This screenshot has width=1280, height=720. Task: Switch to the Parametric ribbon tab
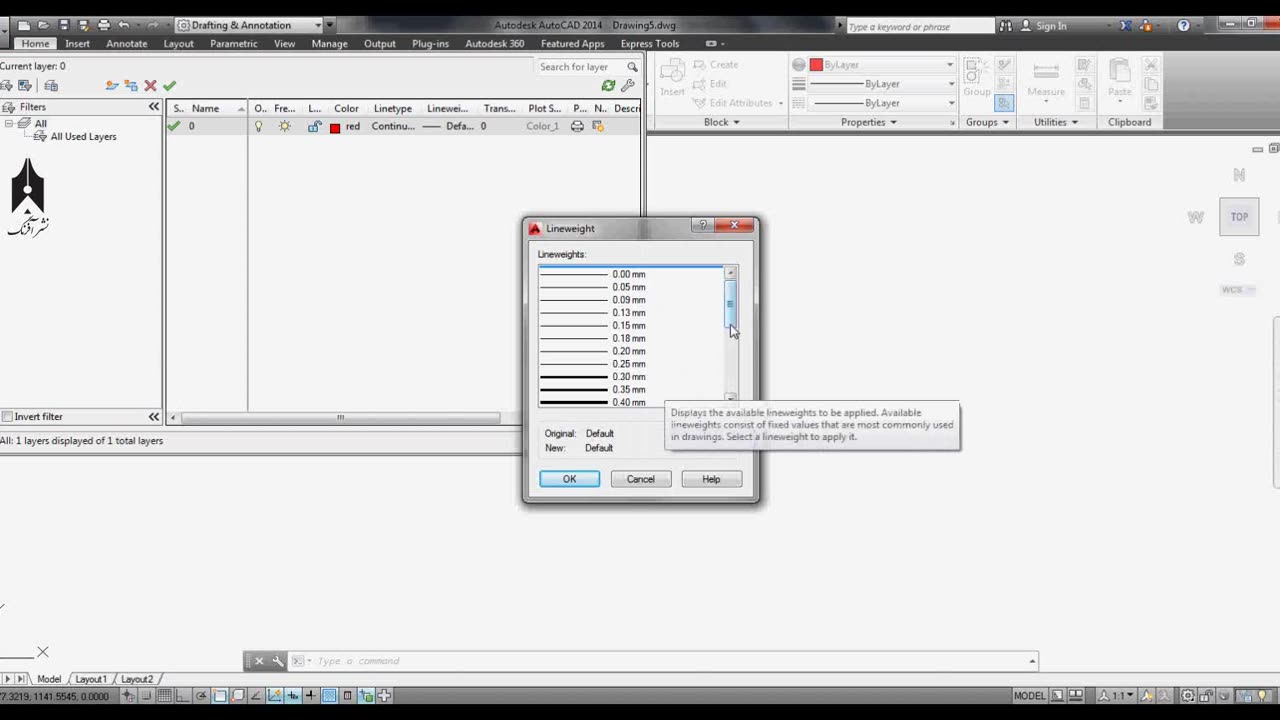233,44
